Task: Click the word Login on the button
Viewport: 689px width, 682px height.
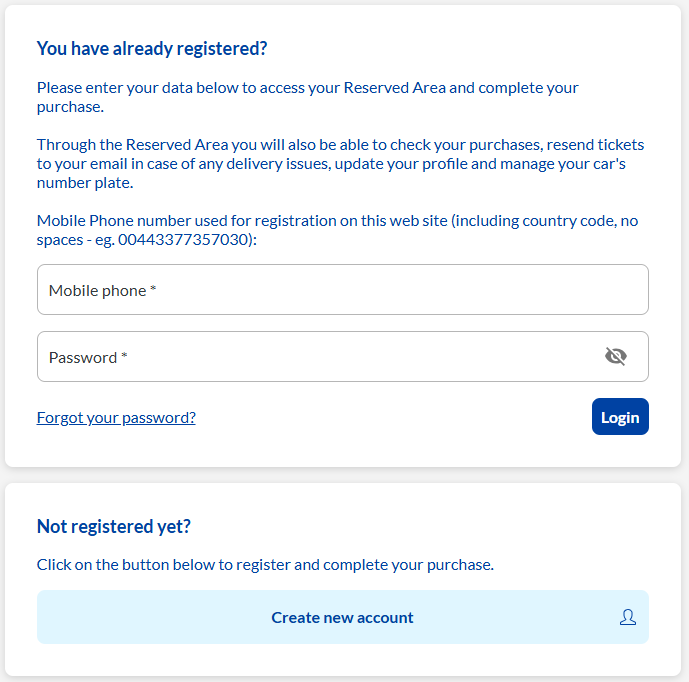Action: pos(620,417)
